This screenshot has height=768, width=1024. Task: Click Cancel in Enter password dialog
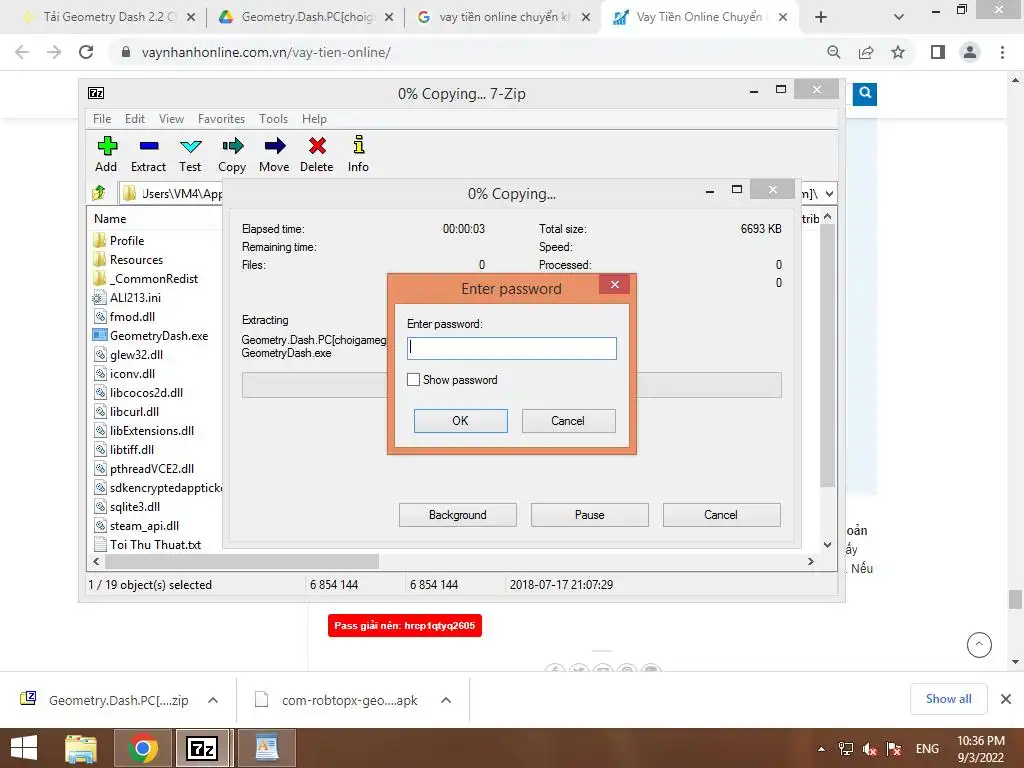pos(568,421)
